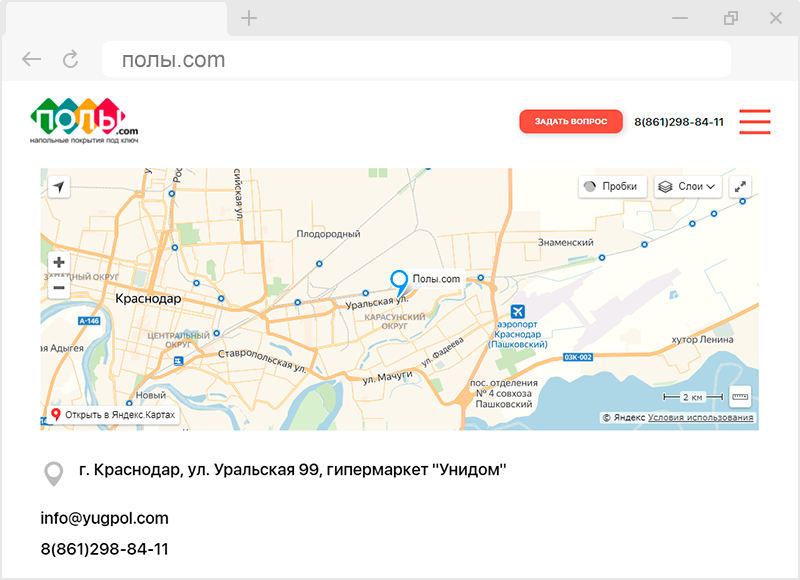The image size is (800, 580).
Task: Click the browser back arrow
Action: [32, 60]
